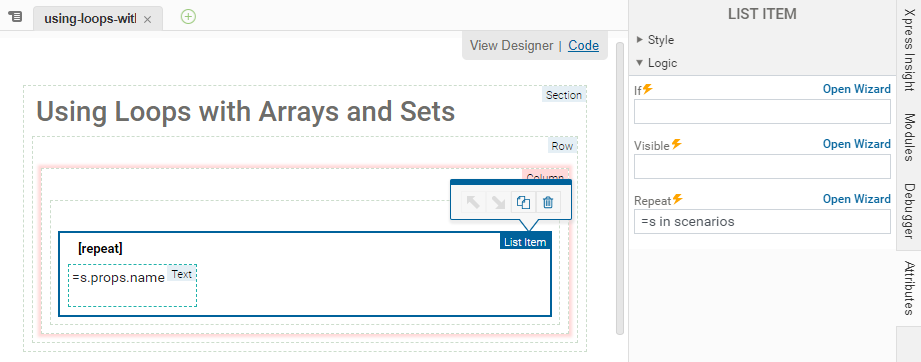Switch to the Code view
921x362 pixels.
click(583, 45)
